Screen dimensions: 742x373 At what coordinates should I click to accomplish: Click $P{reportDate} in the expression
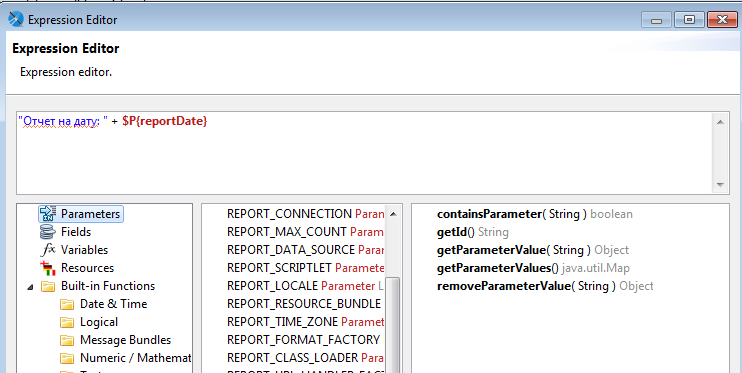click(x=165, y=121)
